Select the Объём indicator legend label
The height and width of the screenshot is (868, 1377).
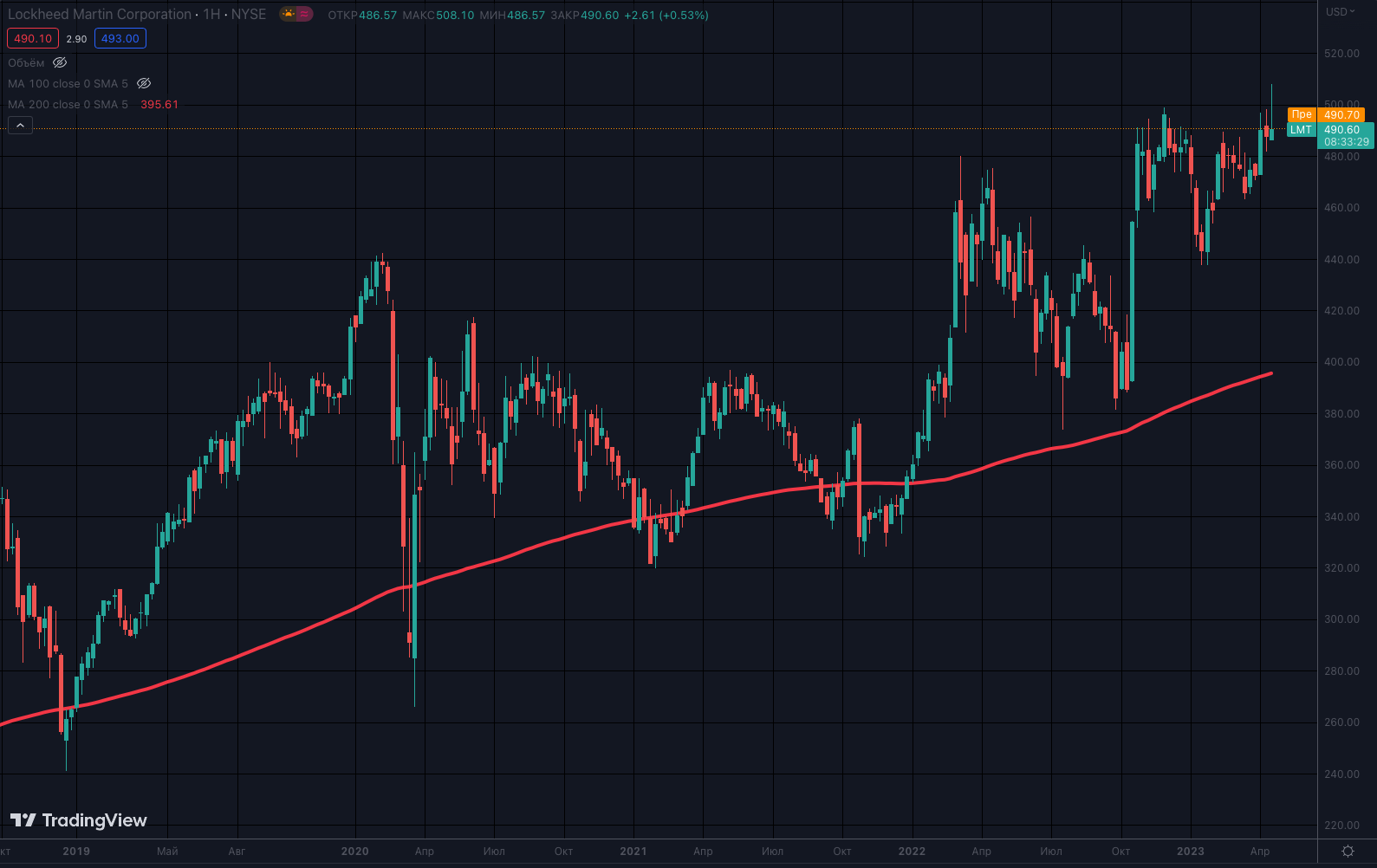pos(26,62)
